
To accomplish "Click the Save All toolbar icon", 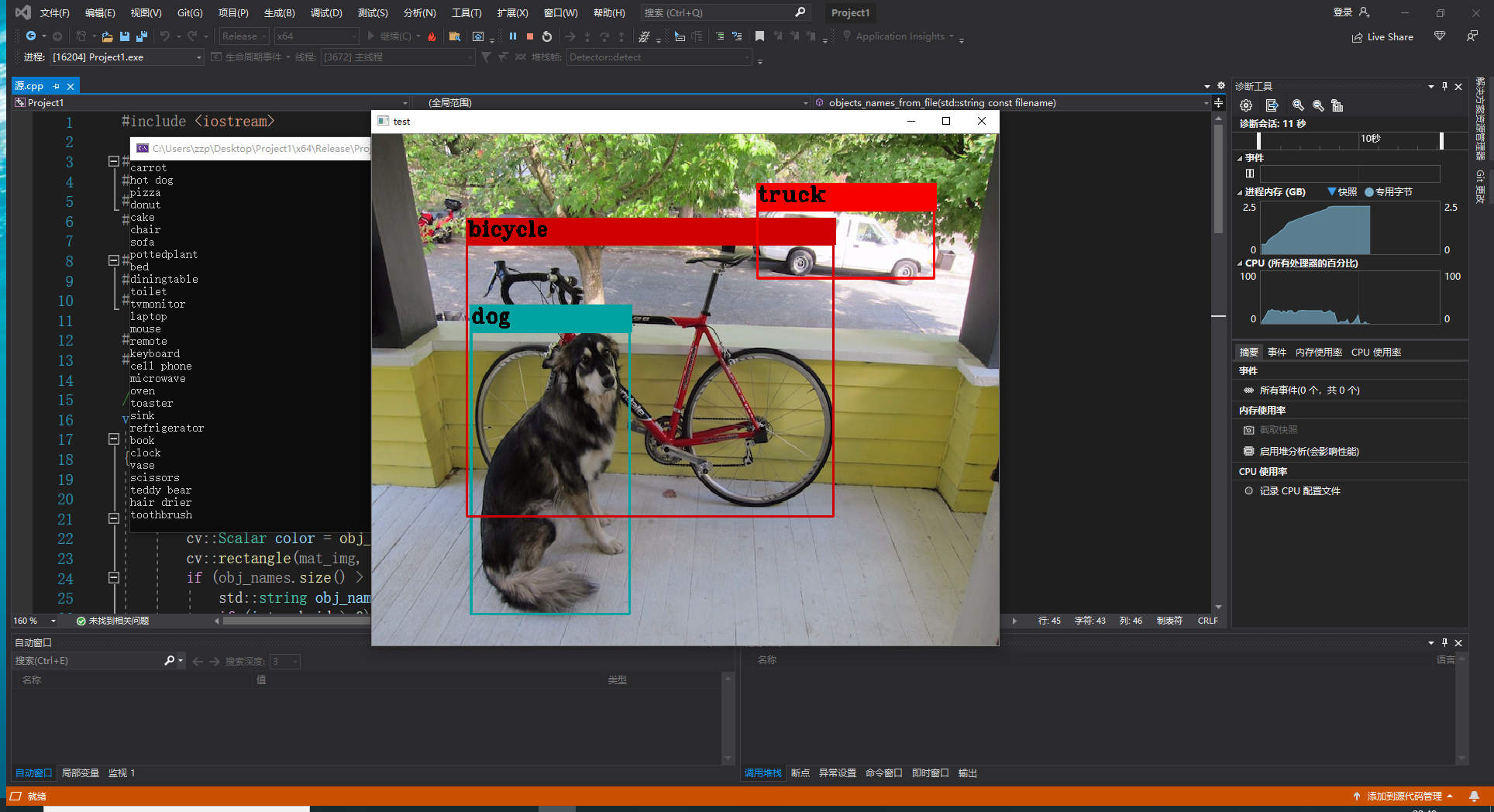I will [x=141, y=36].
